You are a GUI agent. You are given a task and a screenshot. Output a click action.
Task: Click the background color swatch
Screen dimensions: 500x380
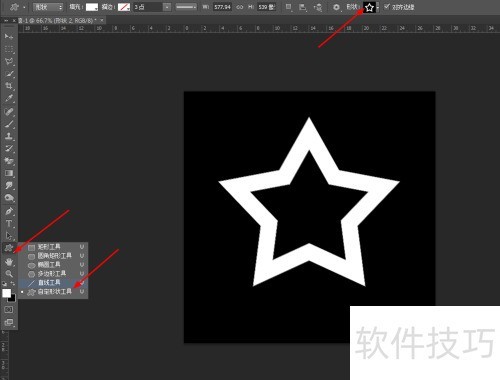pos(13,298)
